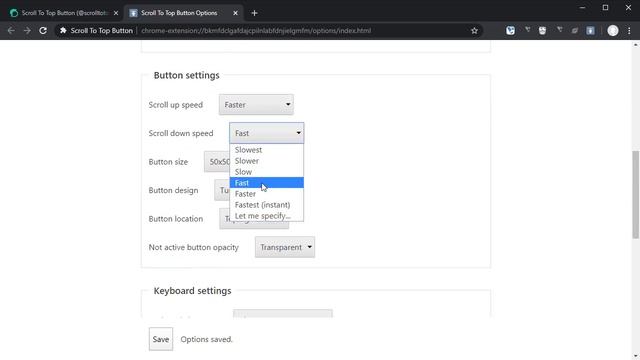The image size is (640, 360).
Task: Open the Not active button opacity dropdown
Action: point(285,247)
